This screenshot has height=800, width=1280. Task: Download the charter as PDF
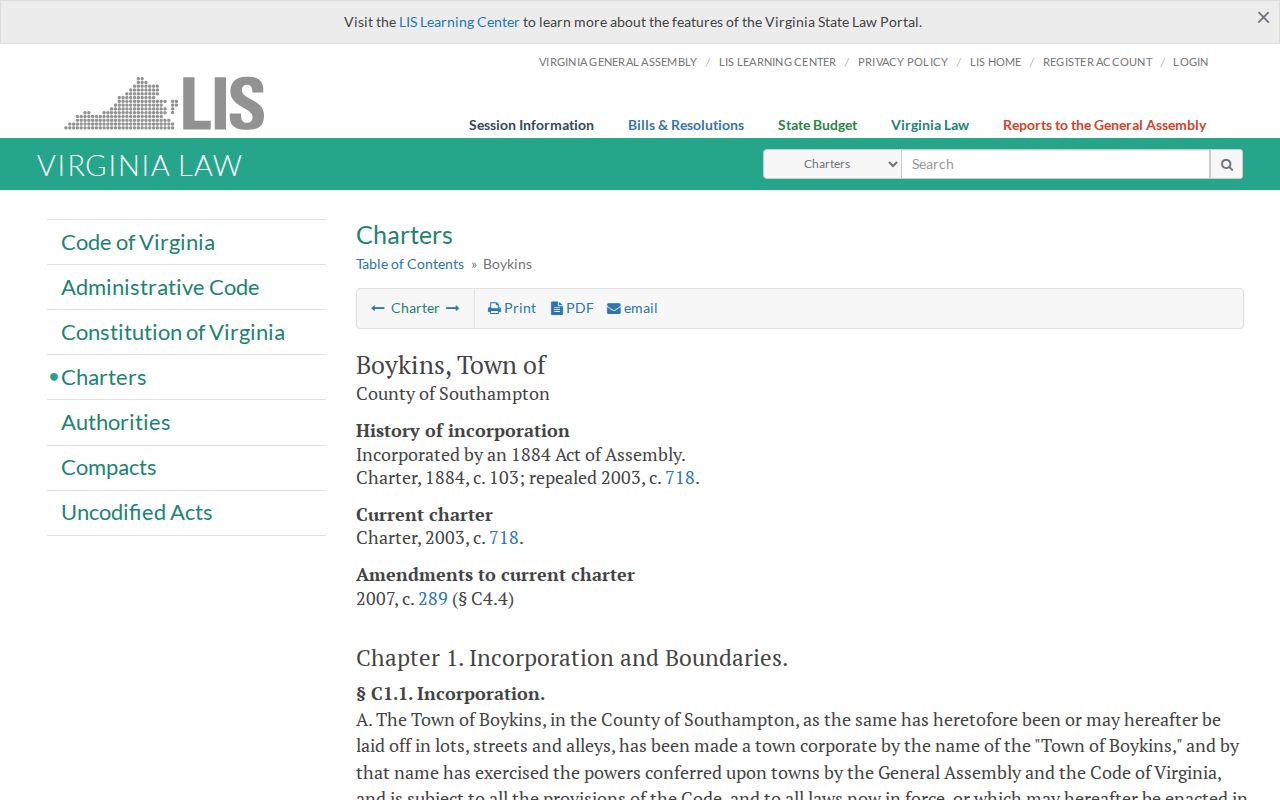(572, 308)
